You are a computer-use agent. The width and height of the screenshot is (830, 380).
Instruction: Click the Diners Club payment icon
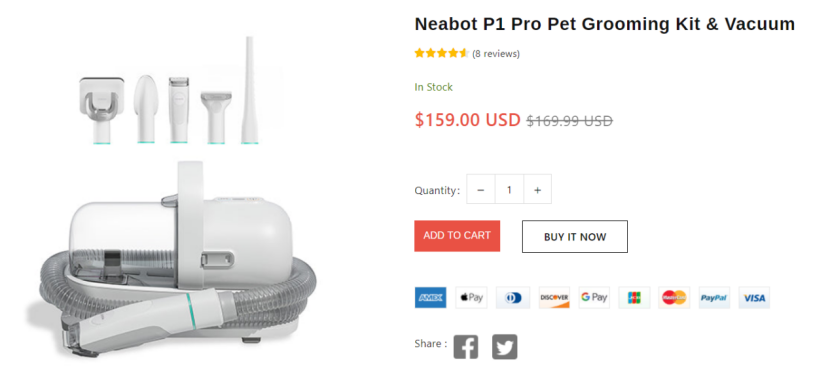pyautogui.click(x=512, y=297)
